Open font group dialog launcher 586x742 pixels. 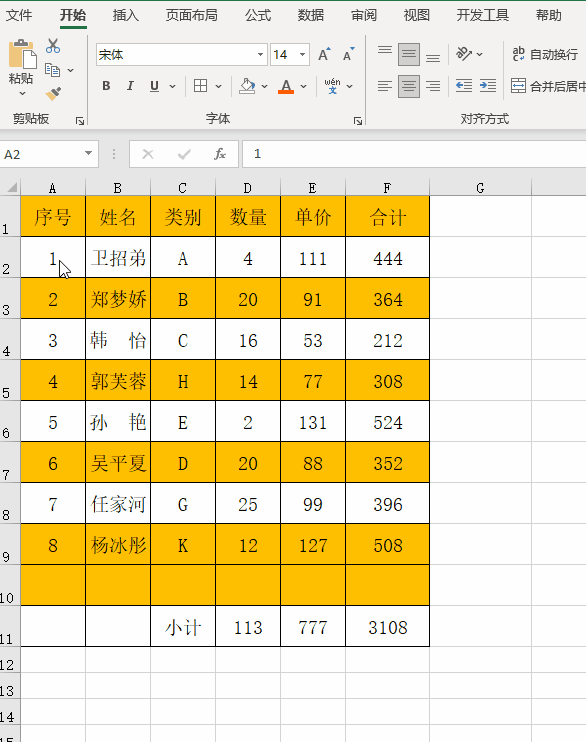(x=358, y=121)
